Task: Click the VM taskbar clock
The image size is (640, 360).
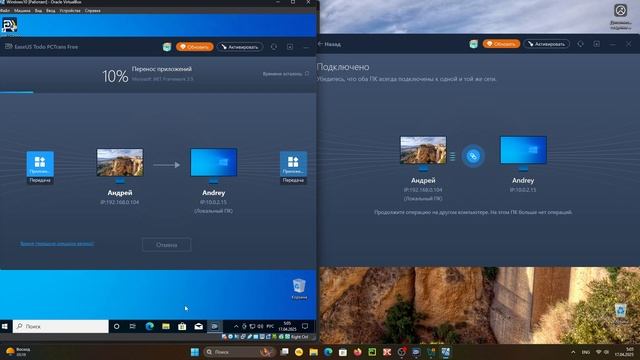Action: [287, 327]
